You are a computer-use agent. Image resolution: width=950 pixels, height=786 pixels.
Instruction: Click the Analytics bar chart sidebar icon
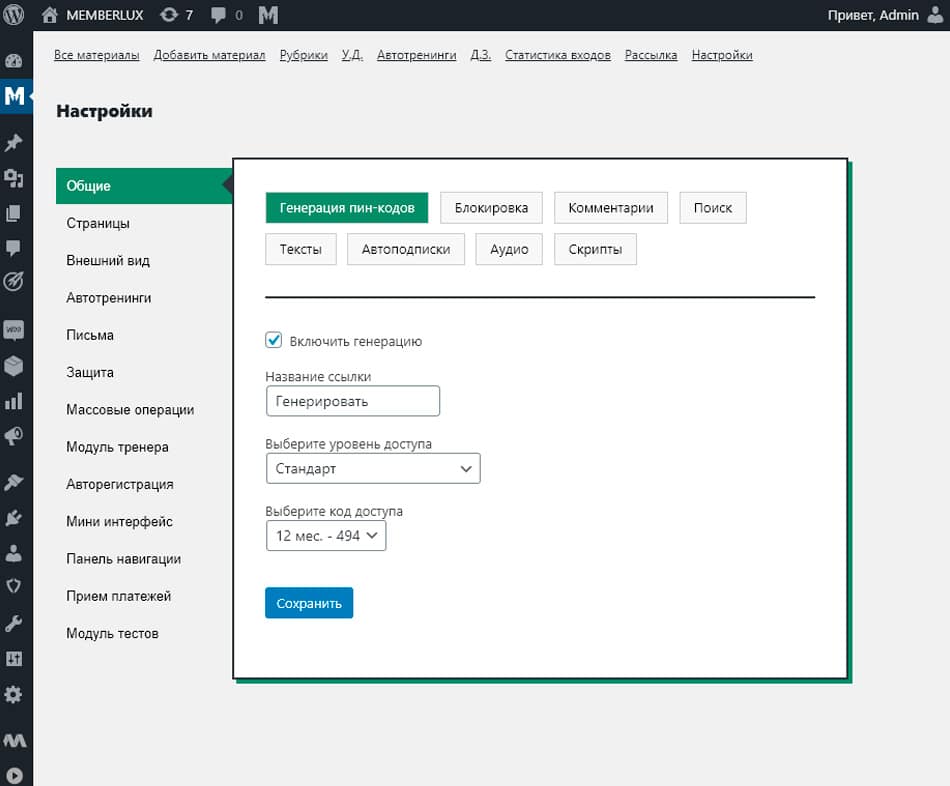tap(14, 401)
